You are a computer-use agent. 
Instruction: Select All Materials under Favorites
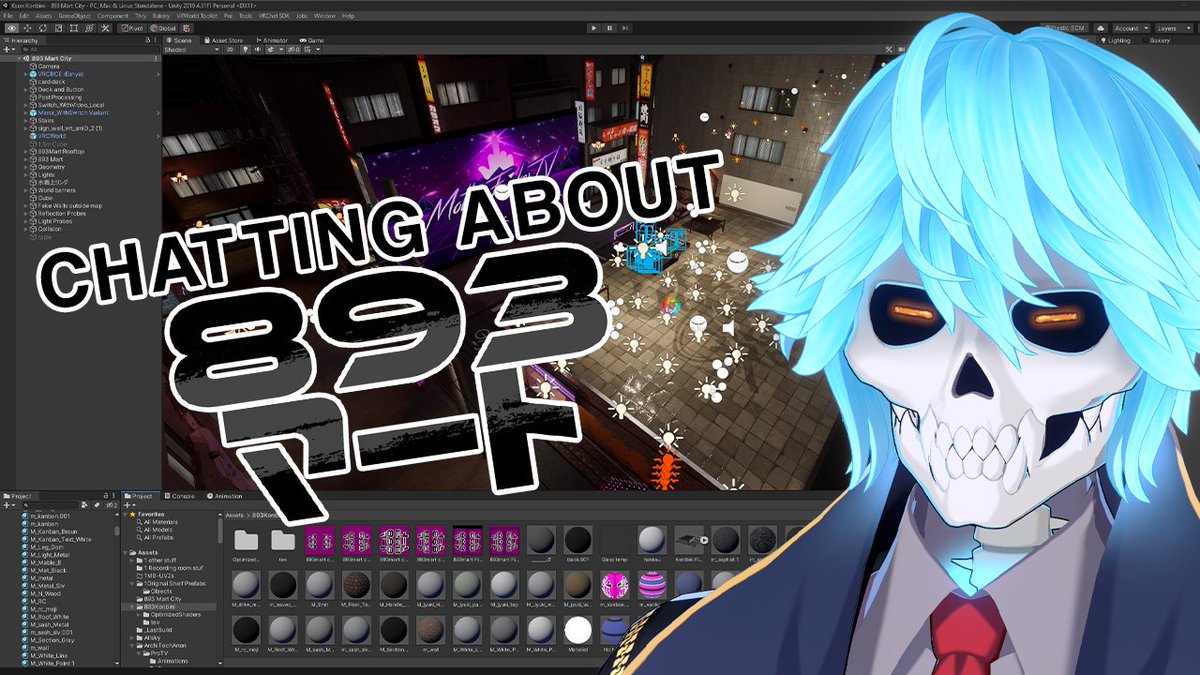point(161,521)
